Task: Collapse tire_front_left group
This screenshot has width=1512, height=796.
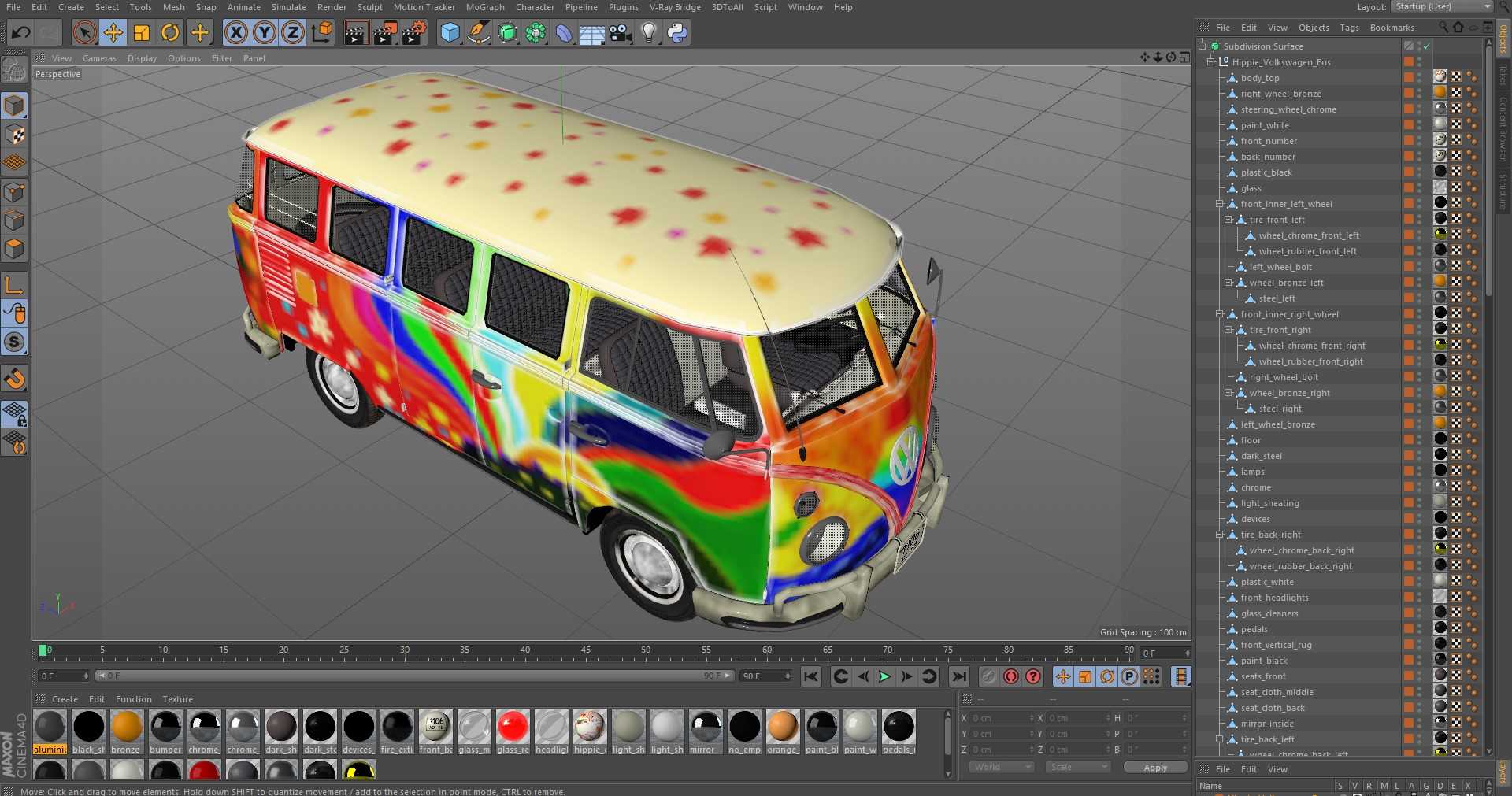Action: [1228, 220]
